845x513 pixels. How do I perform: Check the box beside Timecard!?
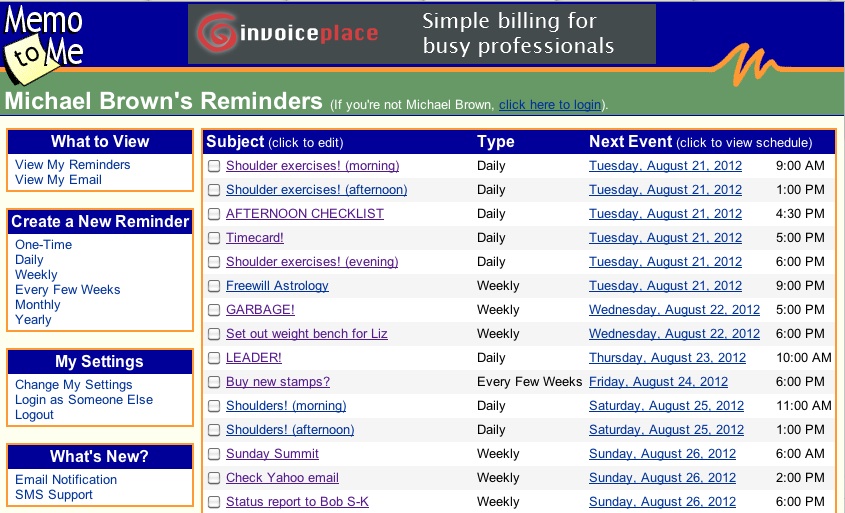[x=214, y=238]
